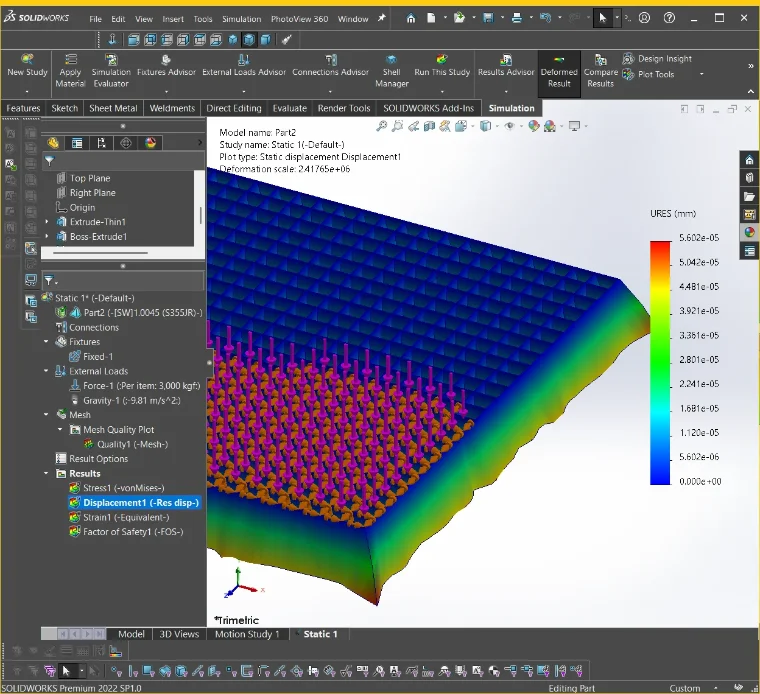Screen dimensions: 760x694
Task: Click the feature tree filter field
Action: tap(124, 161)
